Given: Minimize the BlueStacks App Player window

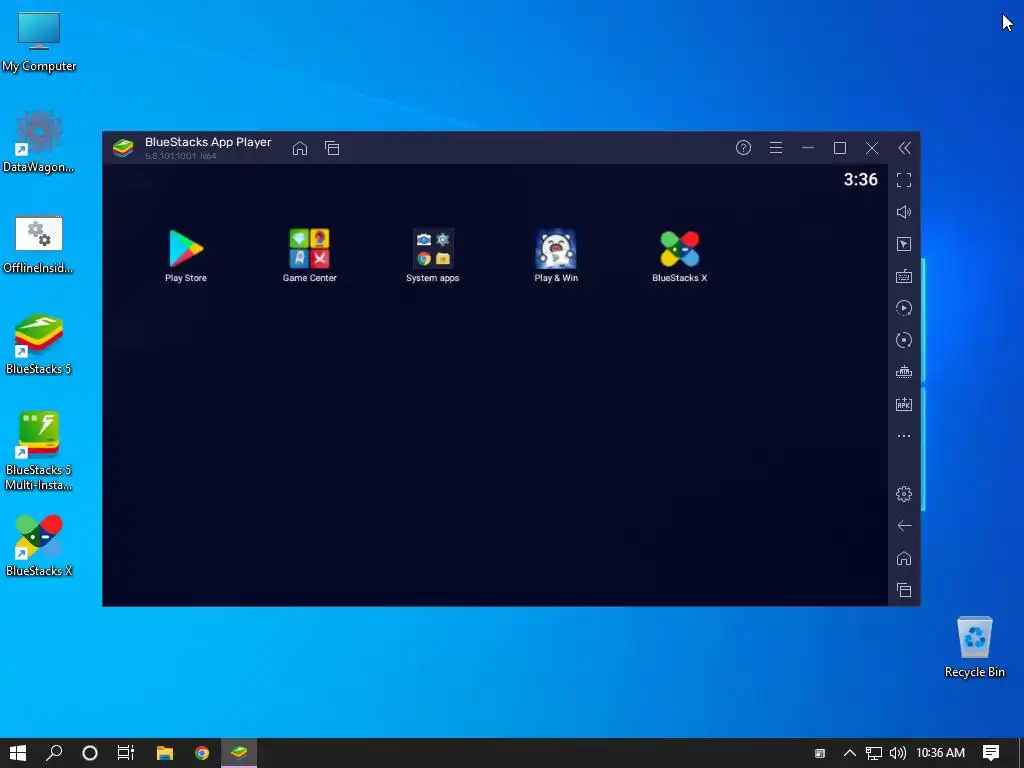Looking at the screenshot, I should click(808, 148).
